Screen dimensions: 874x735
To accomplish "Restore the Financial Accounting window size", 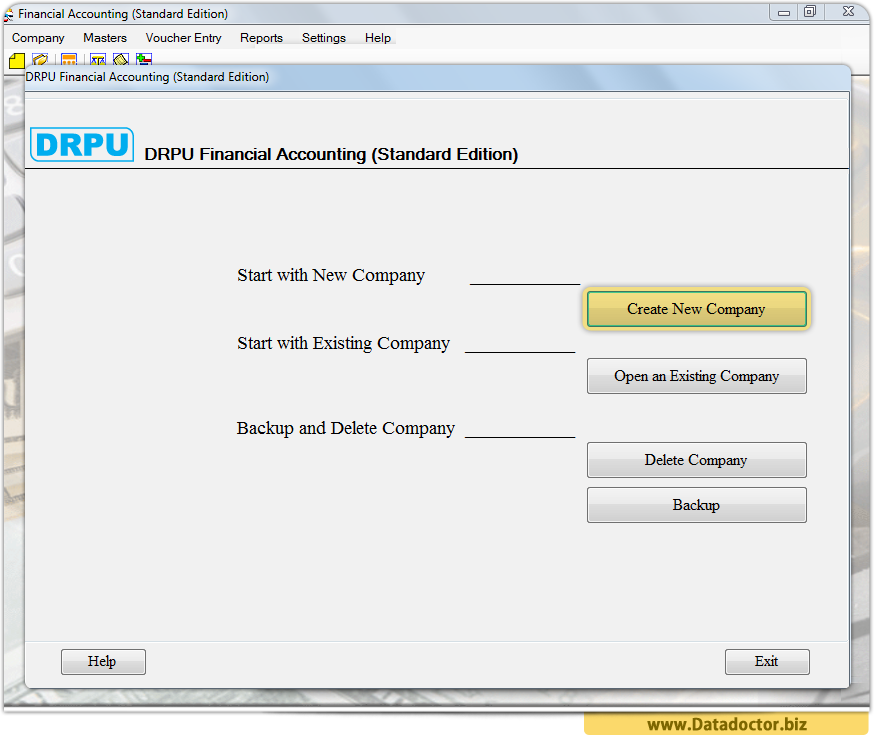I will pyautogui.click(x=810, y=12).
